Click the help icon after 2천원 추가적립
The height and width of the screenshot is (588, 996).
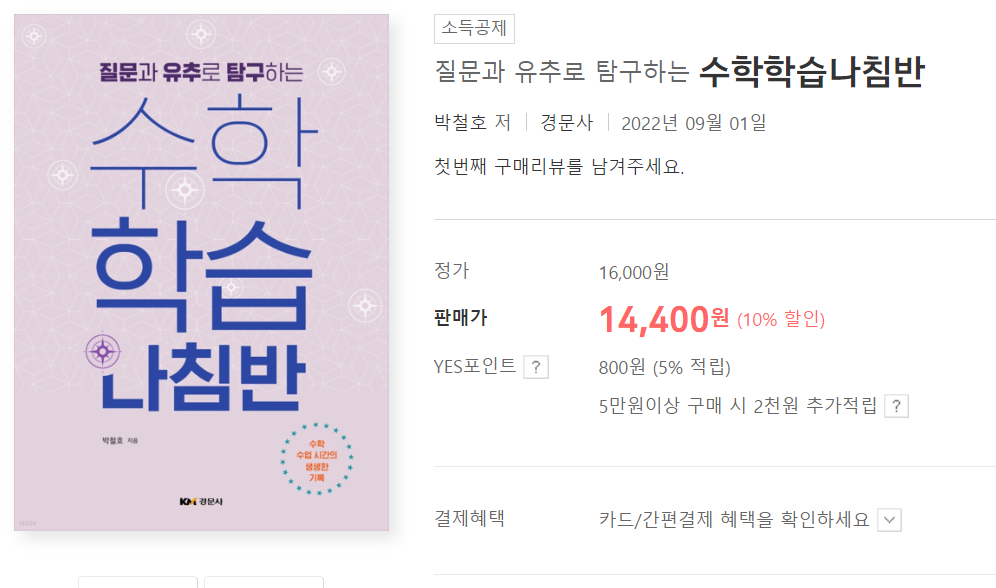click(x=897, y=406)
